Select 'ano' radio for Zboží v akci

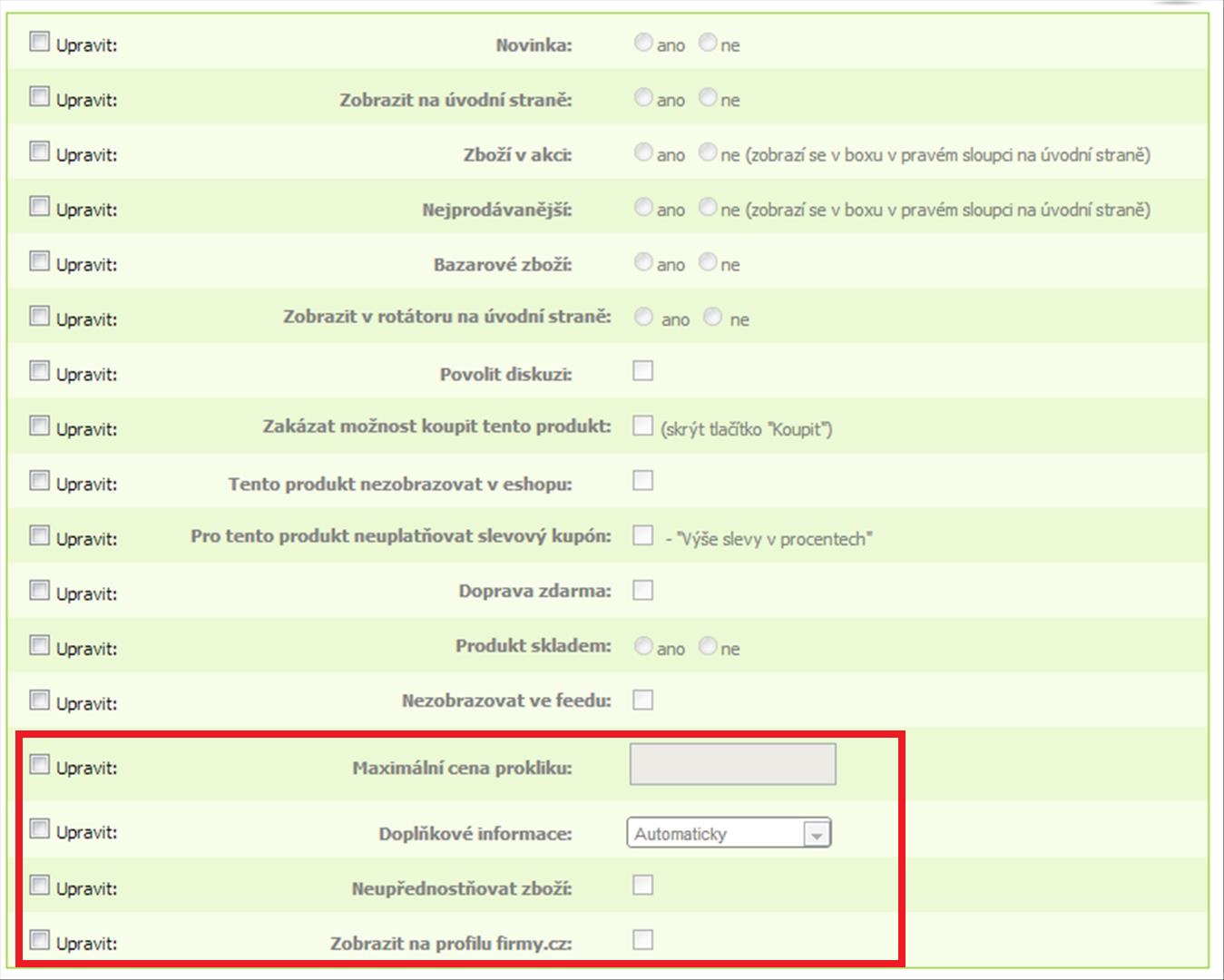click(x=643, y=152)
